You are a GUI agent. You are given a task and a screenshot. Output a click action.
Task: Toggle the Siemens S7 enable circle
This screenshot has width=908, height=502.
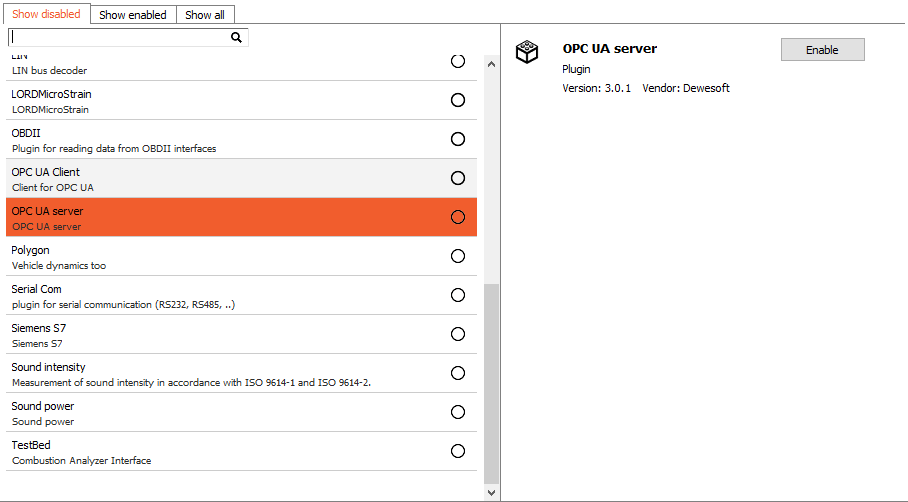tap(458, 334)
